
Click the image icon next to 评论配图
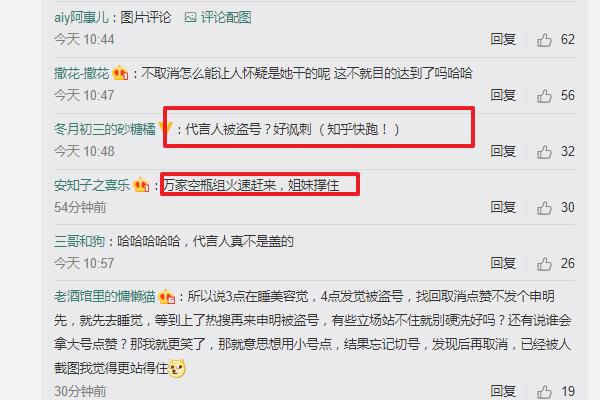click(190, 17)
